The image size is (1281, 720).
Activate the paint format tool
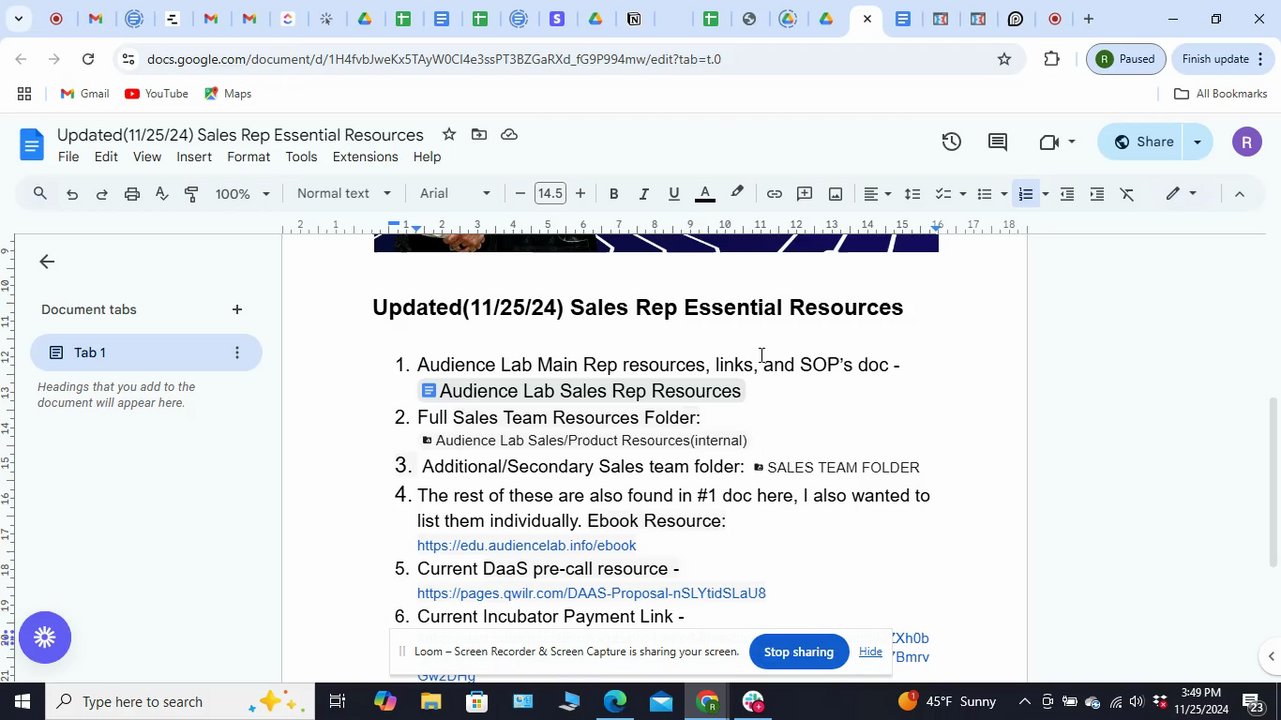[x=192, y=194]
